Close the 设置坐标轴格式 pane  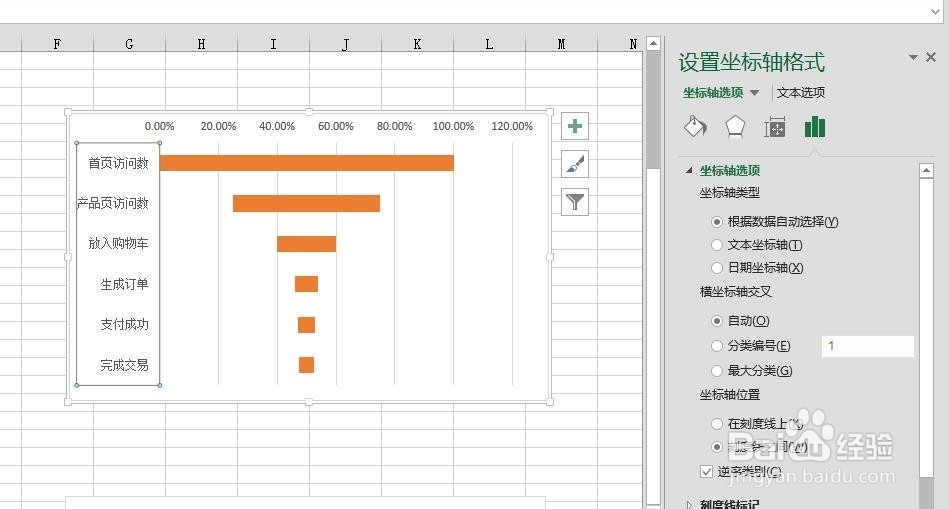point(931,57)
